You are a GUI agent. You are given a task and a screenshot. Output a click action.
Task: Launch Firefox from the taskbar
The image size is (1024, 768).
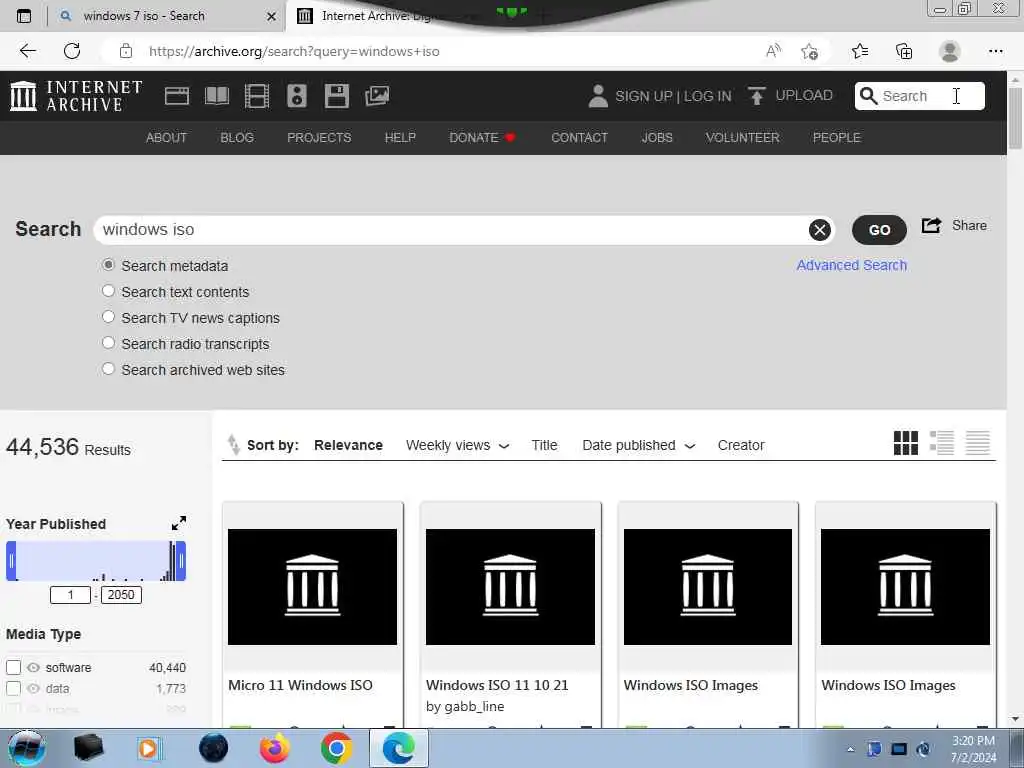275,748
